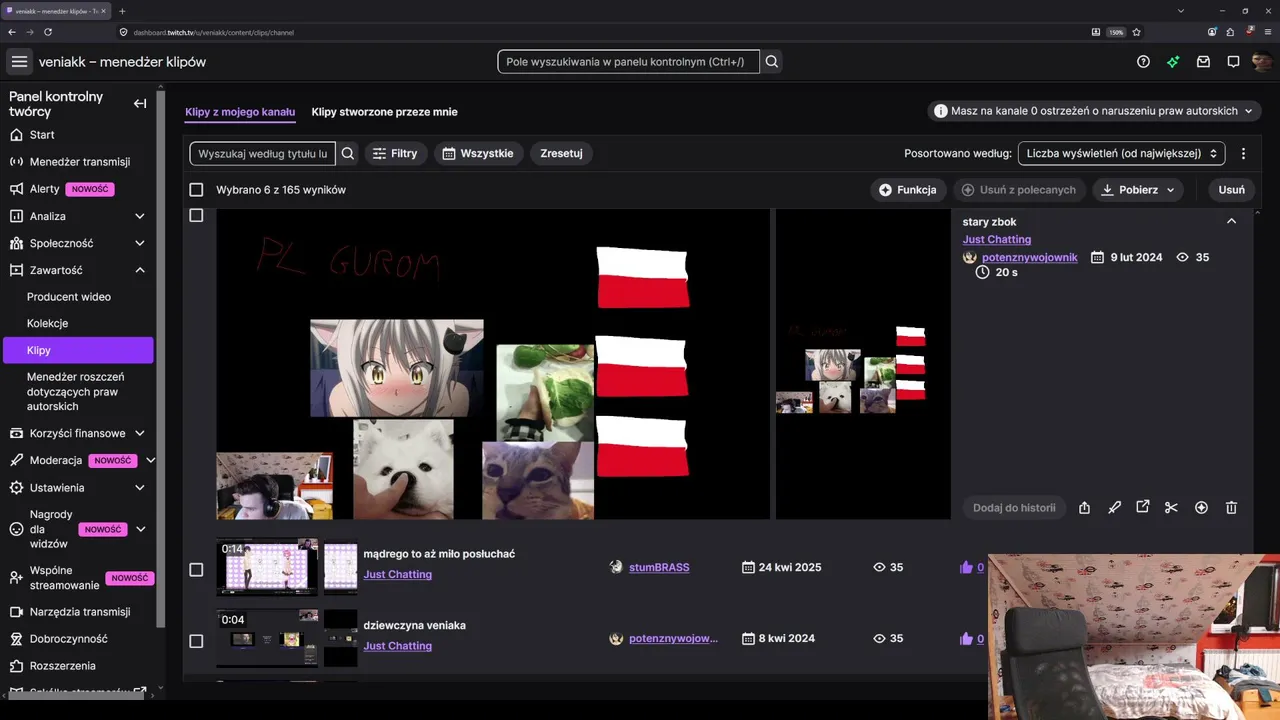Viewport: 1280px width, 720px height.
Task: Open Firefox application menu
Action: pos(1268,32)
